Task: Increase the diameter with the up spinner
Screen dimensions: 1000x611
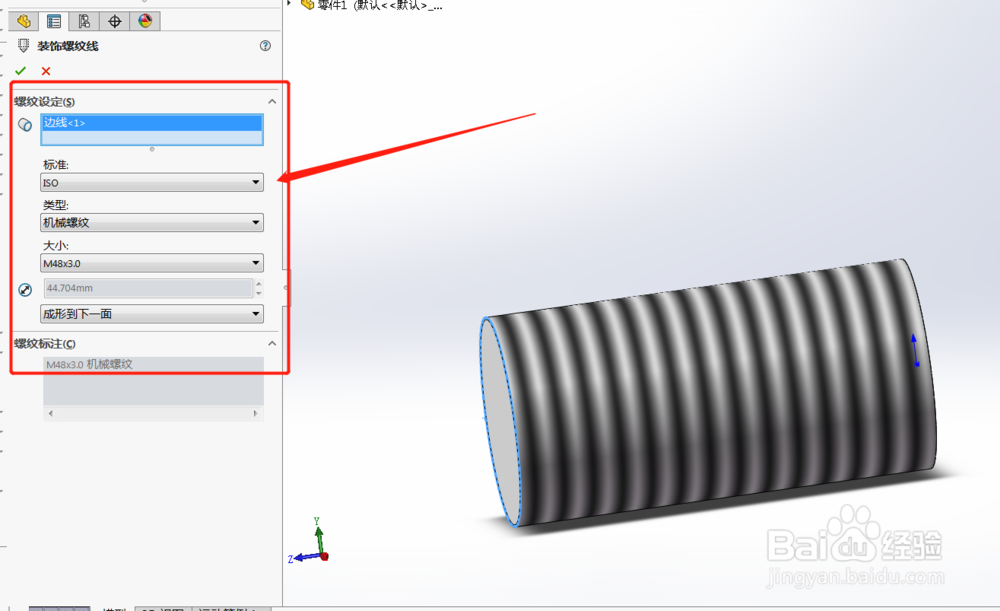Action: tap(258, 283)
